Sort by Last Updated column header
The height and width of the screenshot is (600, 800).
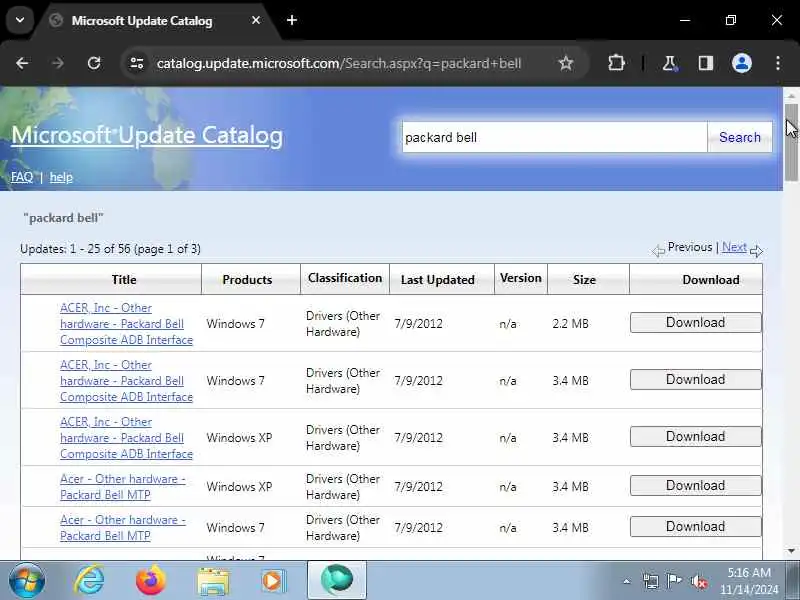(x=438, y=280)
